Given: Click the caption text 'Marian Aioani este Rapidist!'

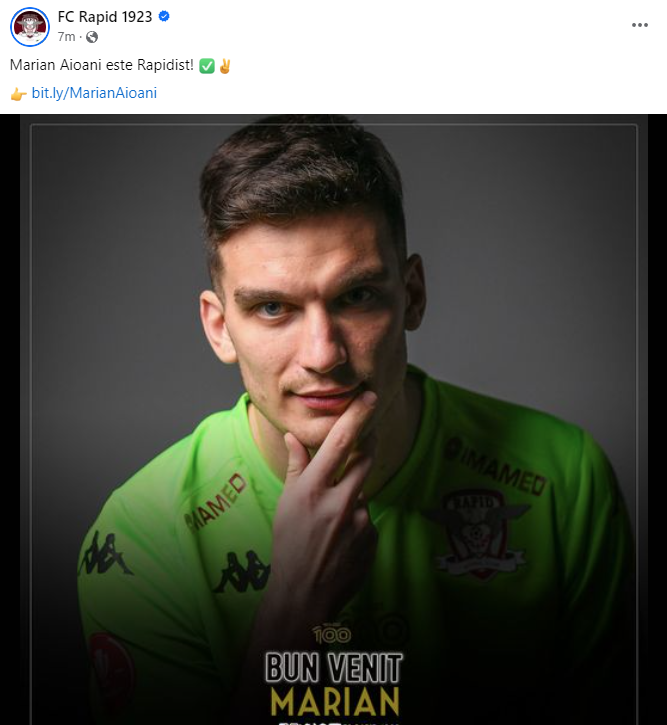Looking at the screenshot, I should point(101,66).
